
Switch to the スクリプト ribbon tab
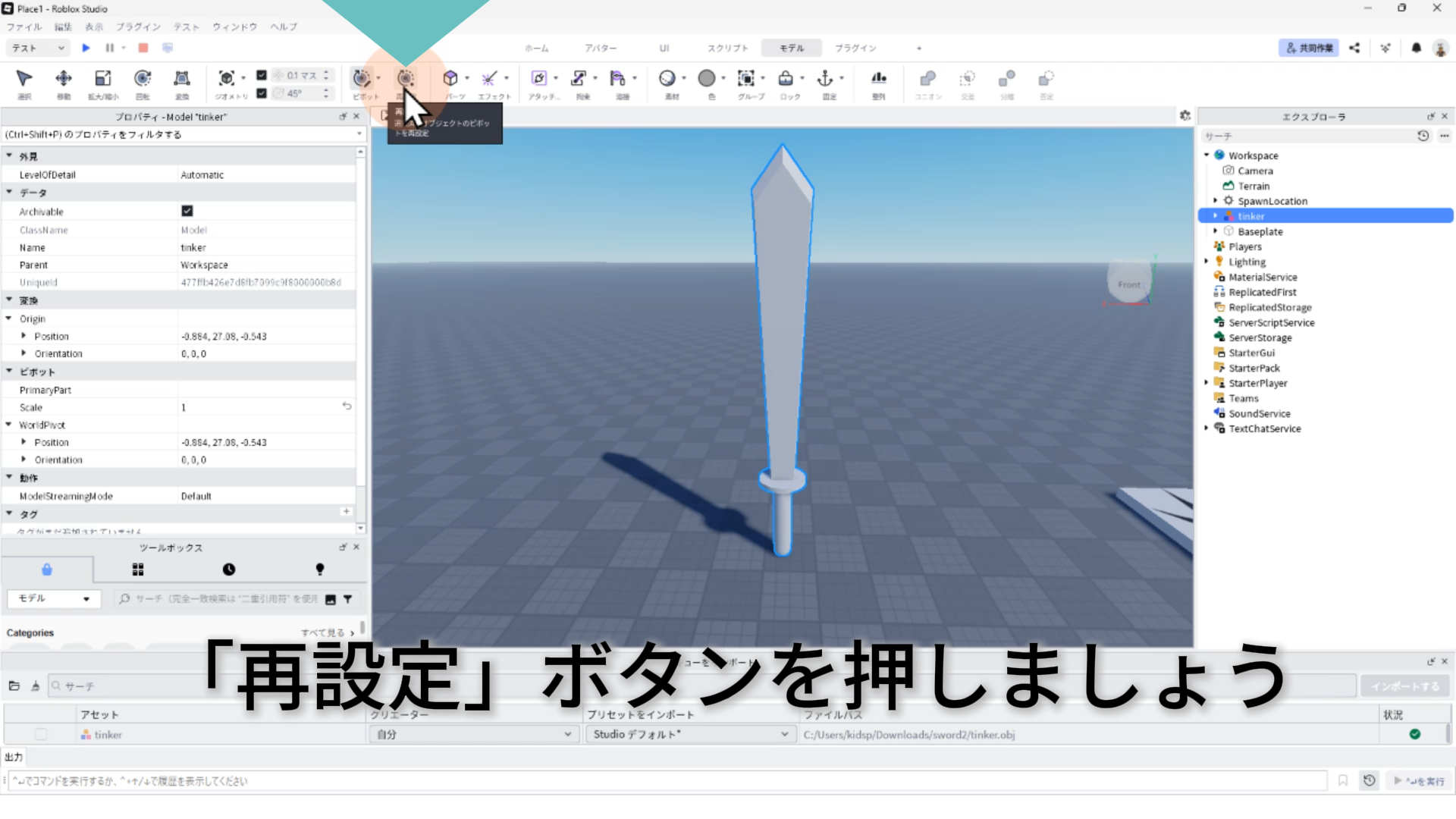(727, 48)
